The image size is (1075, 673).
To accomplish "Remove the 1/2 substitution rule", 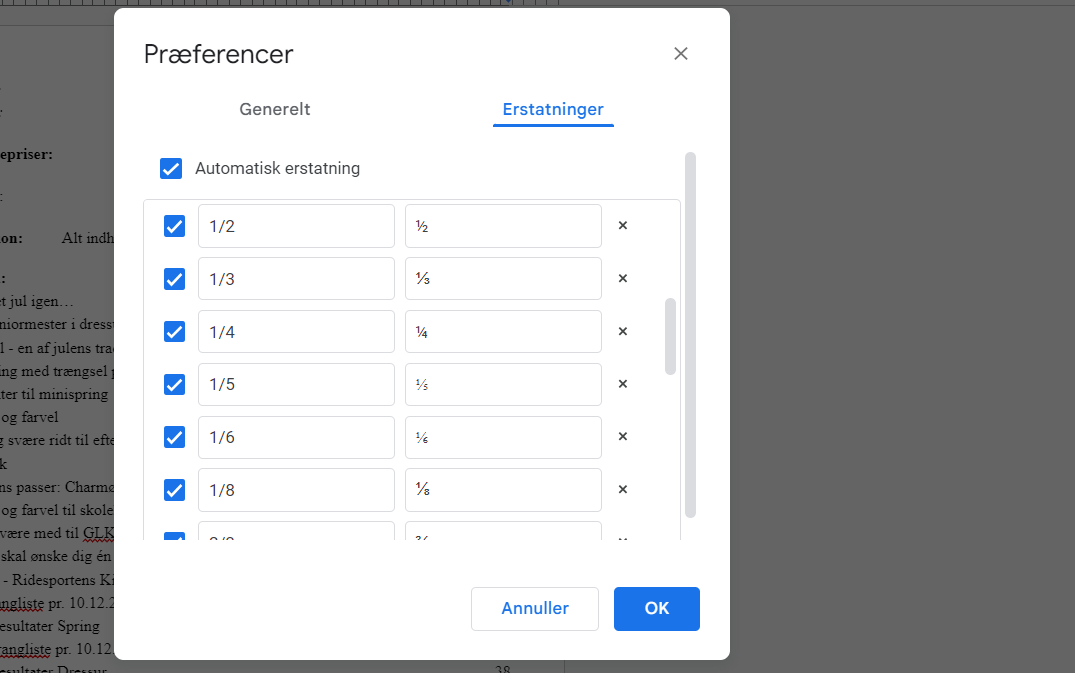I will click(622, 226).
